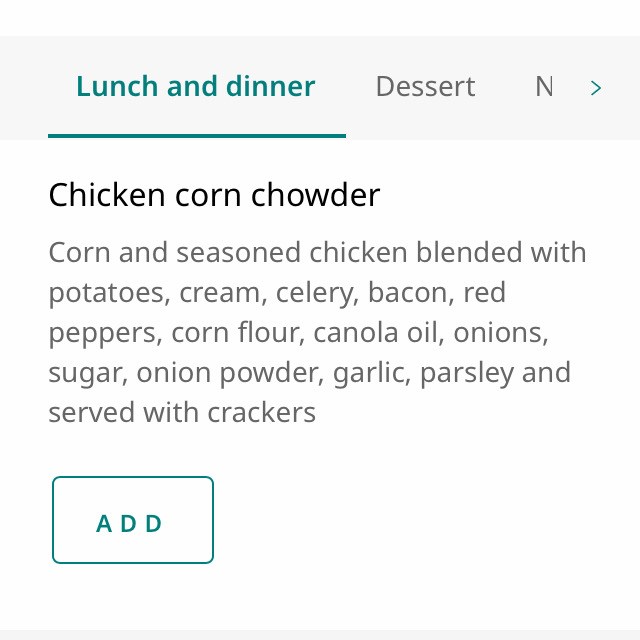Viewport: 640px width, 640px height.
Task: Click the word 'sugar' in the ingredients
Action: (x=85, y=373)
